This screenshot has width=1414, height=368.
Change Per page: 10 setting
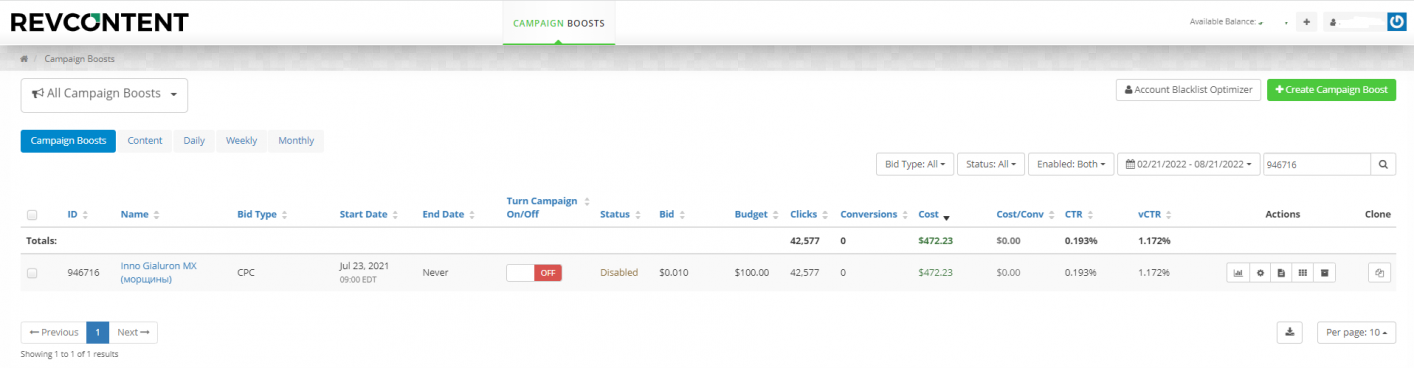pos(1357,332)
